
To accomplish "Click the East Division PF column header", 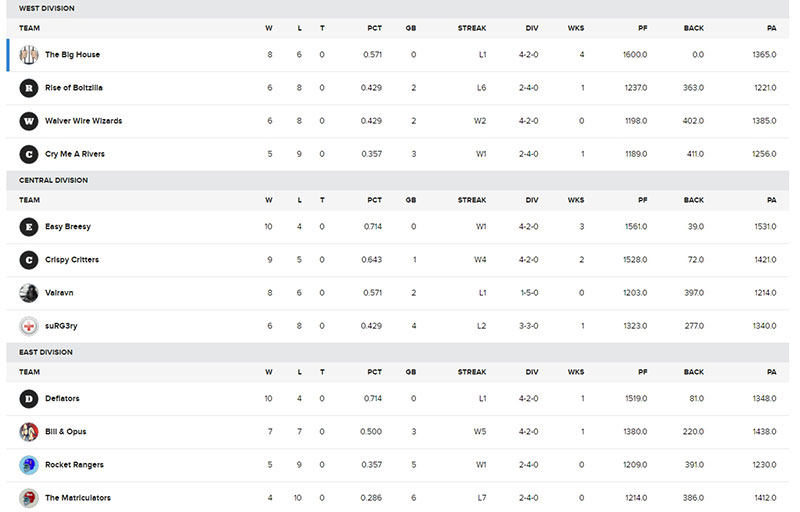I will (x=642, y=372).
